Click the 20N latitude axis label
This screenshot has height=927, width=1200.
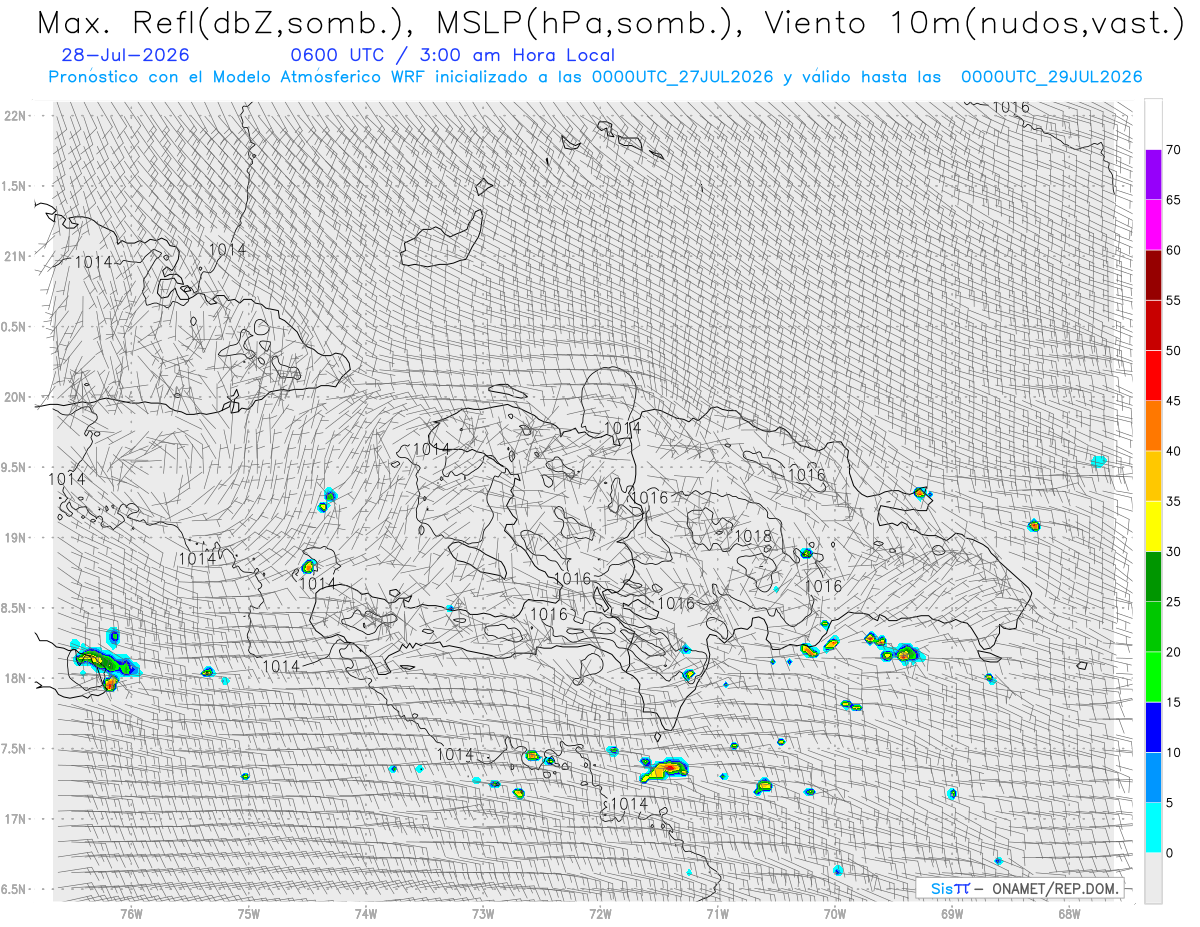(x=16, y=397)
